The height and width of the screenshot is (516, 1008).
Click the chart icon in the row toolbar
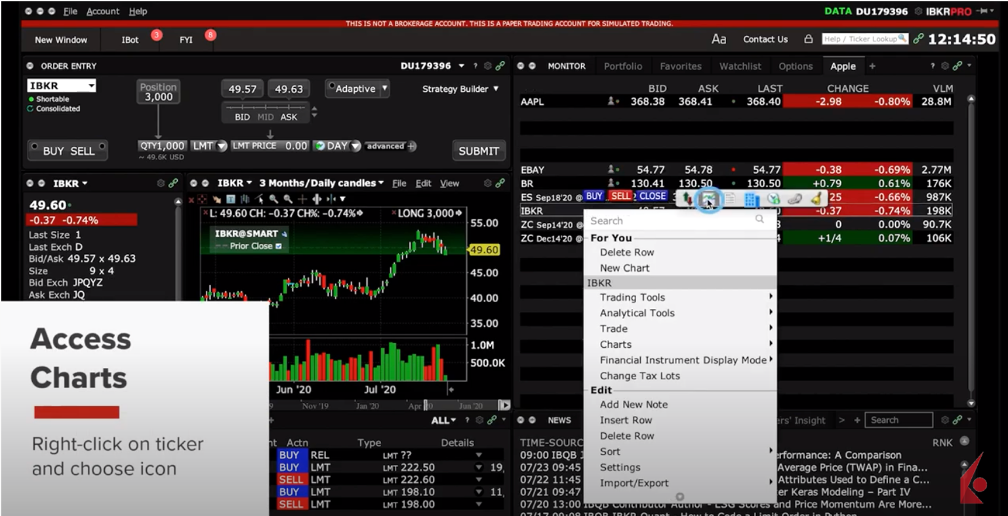708,199
